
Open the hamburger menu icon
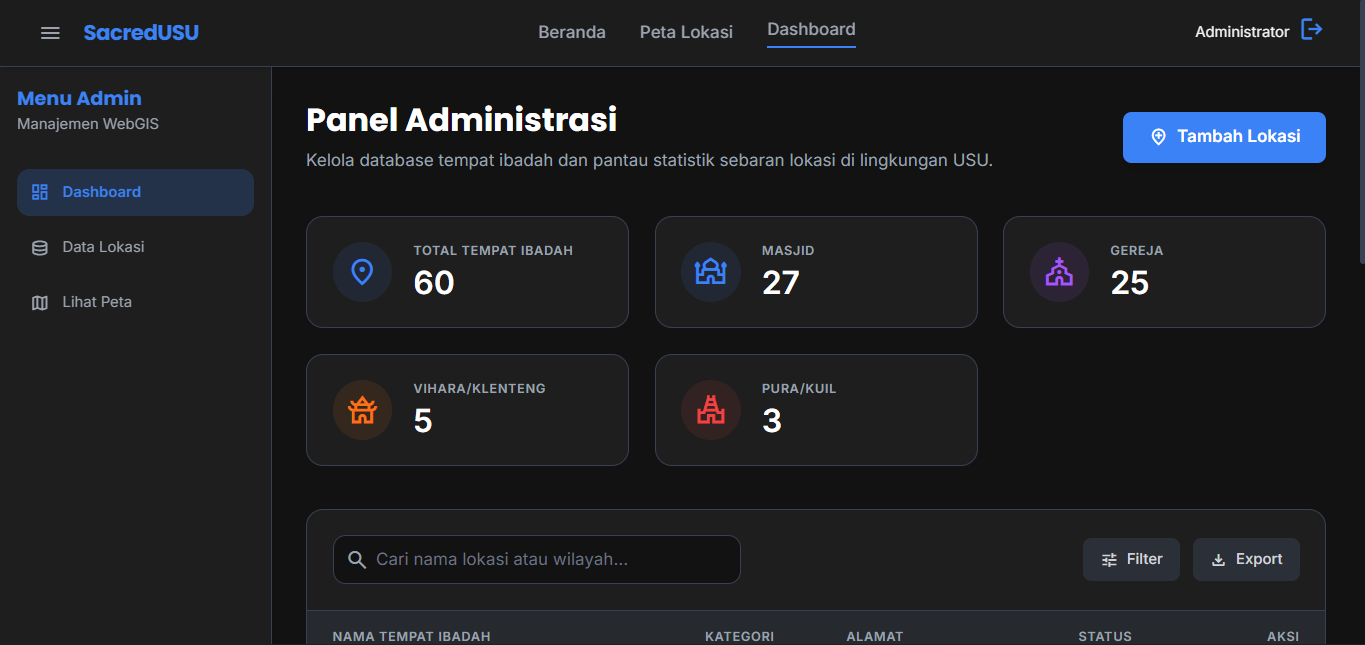[50, 33]
